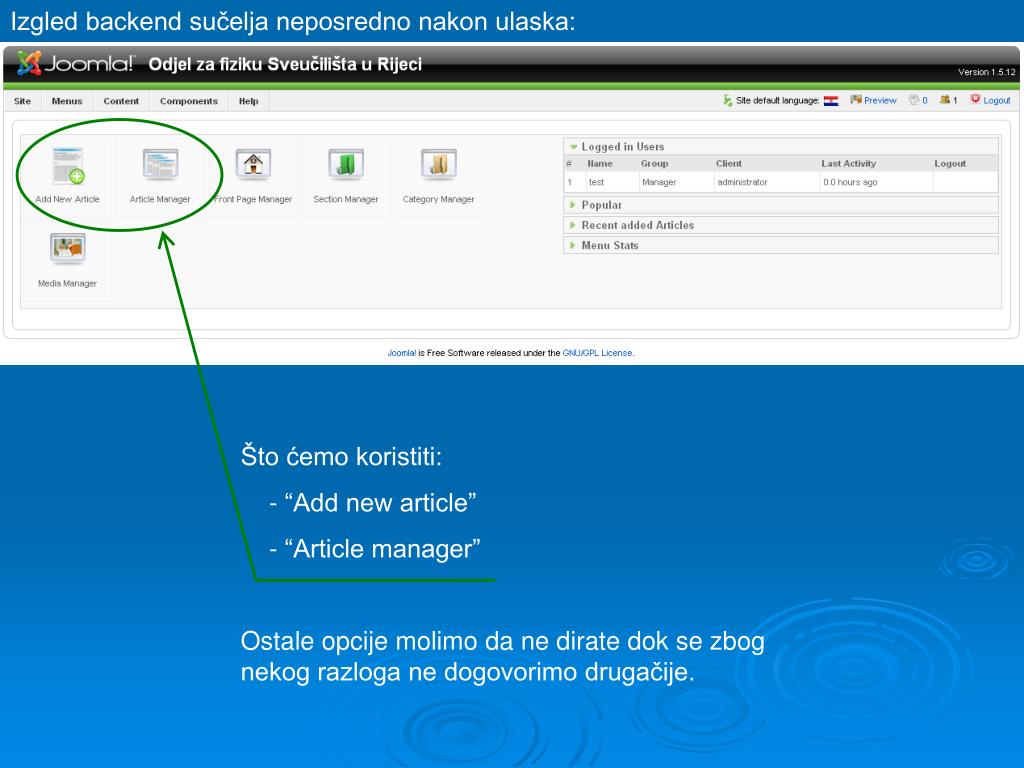Open the GNU/GPL License link

pyautogui.click(x=598, y=353)
